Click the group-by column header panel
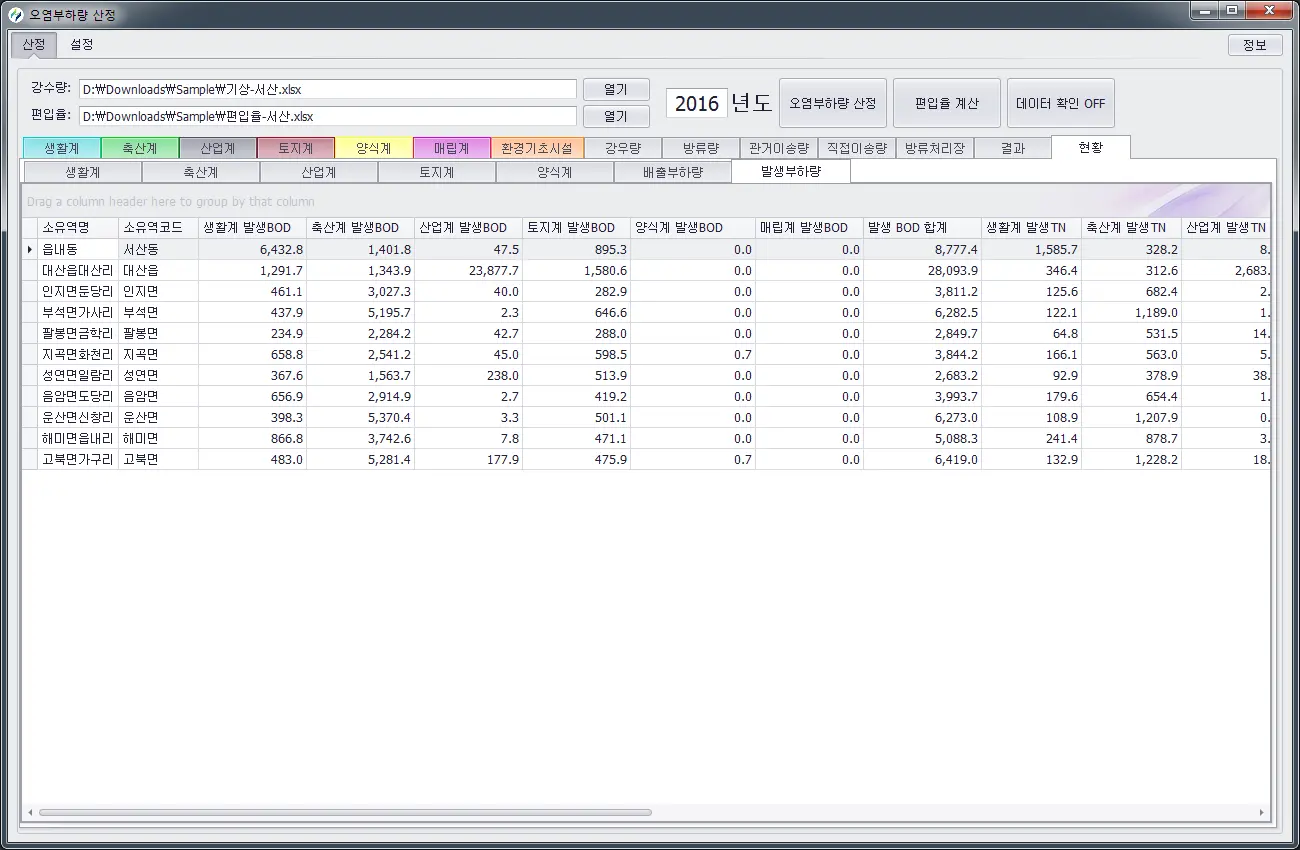 coord(646,201)
